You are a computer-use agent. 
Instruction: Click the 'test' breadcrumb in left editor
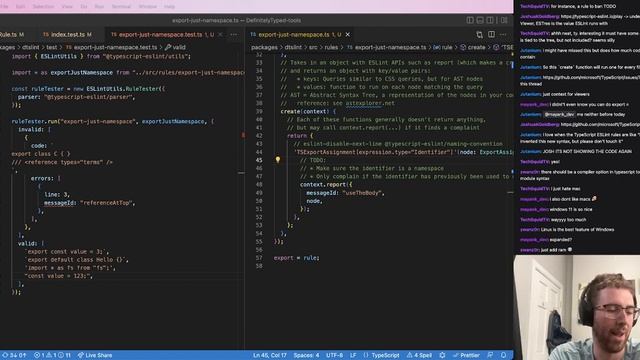point(52,47)
